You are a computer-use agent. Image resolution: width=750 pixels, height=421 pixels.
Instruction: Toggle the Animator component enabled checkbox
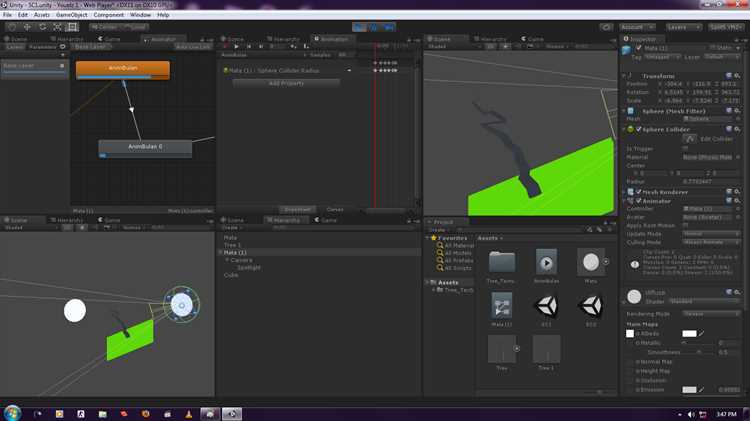tap(639, 201)
